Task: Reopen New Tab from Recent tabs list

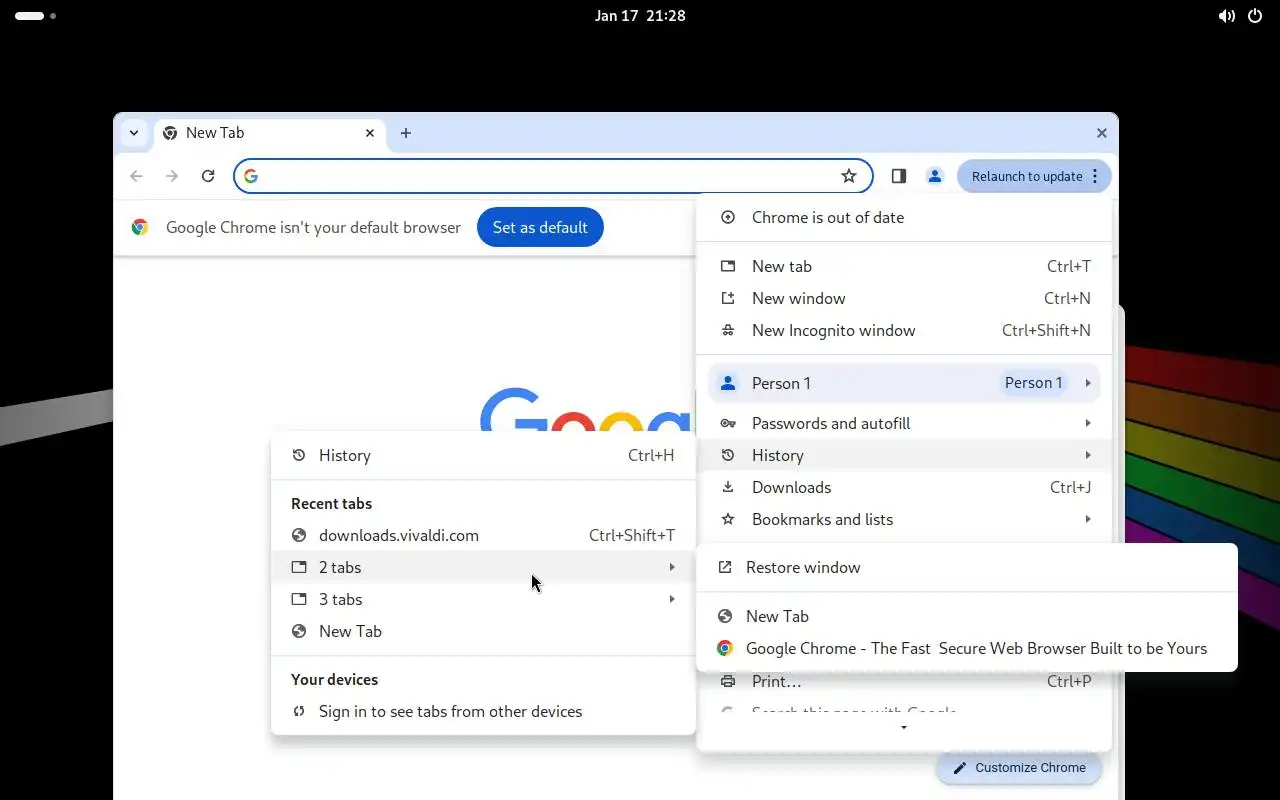Action: coord(483,631)
